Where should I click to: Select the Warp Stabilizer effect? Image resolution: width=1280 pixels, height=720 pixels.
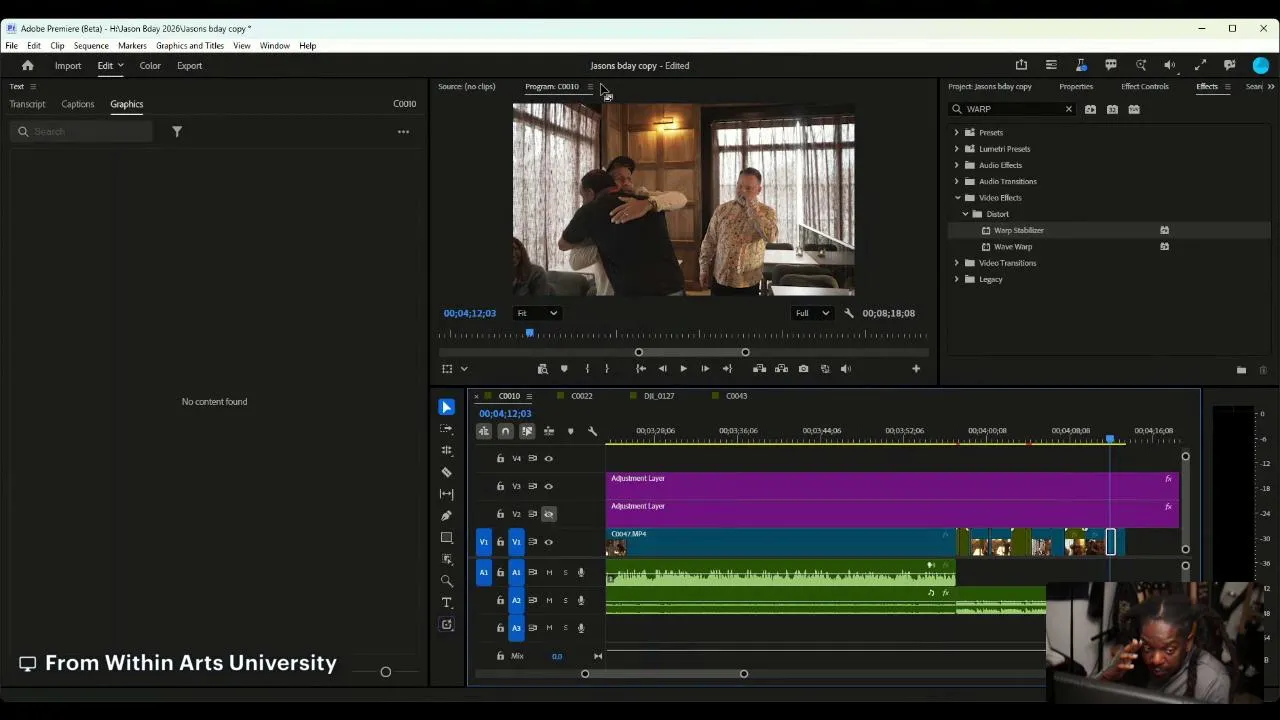pos(1019,230)
